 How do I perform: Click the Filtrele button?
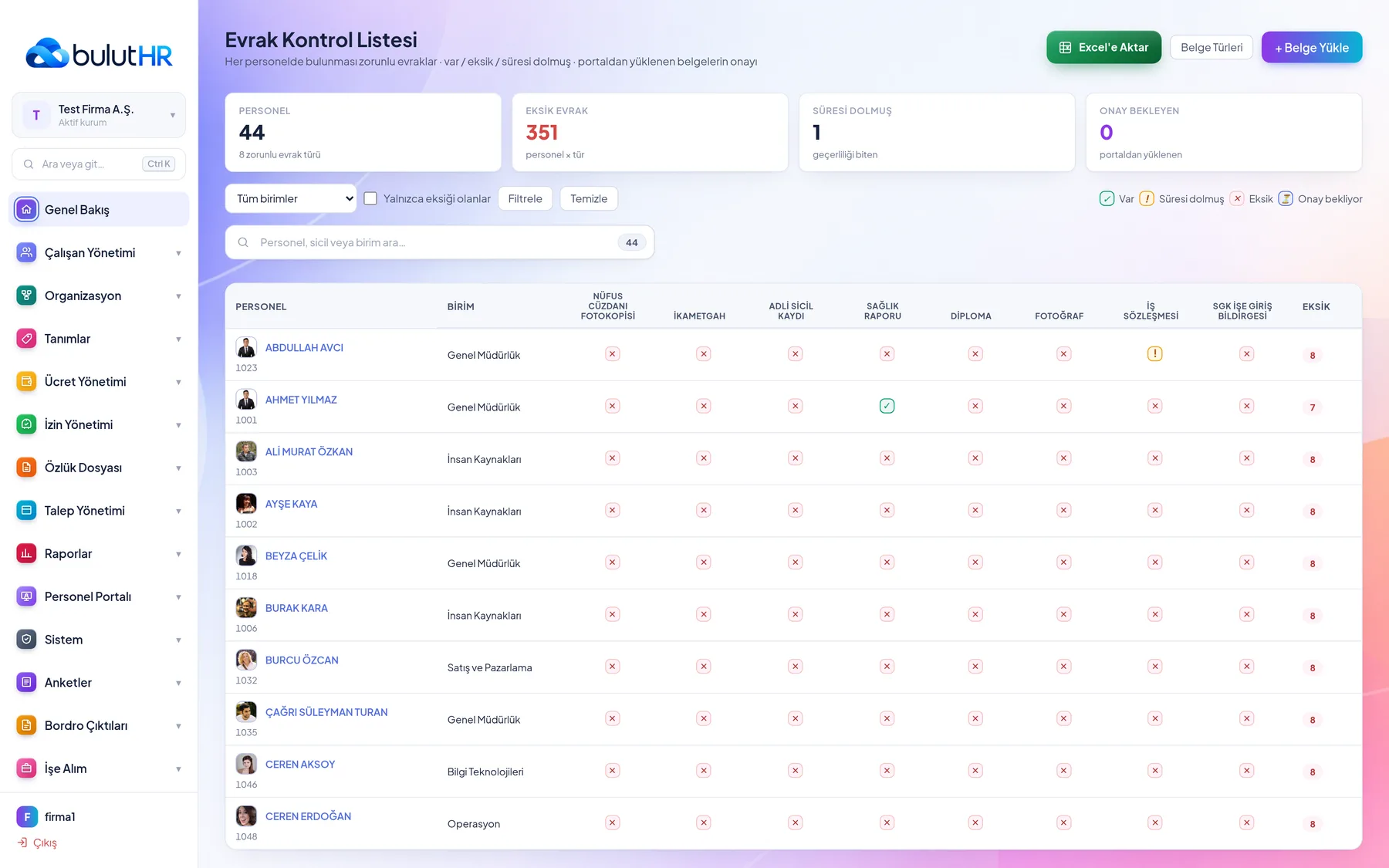[x=525, y=198]
